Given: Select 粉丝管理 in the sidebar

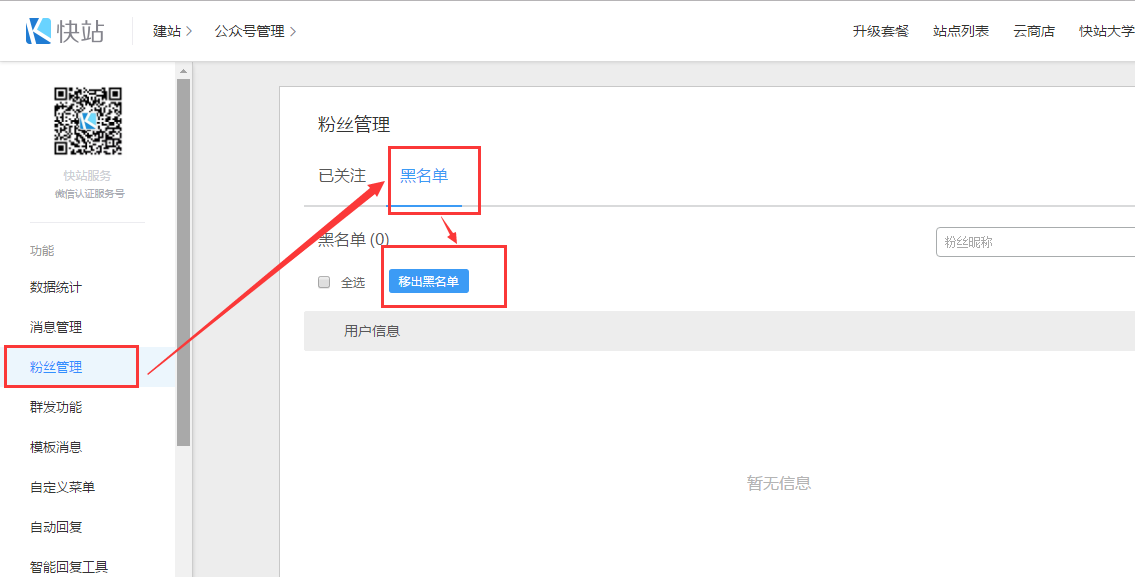Looking at the screenshot, I should [56, 367].
